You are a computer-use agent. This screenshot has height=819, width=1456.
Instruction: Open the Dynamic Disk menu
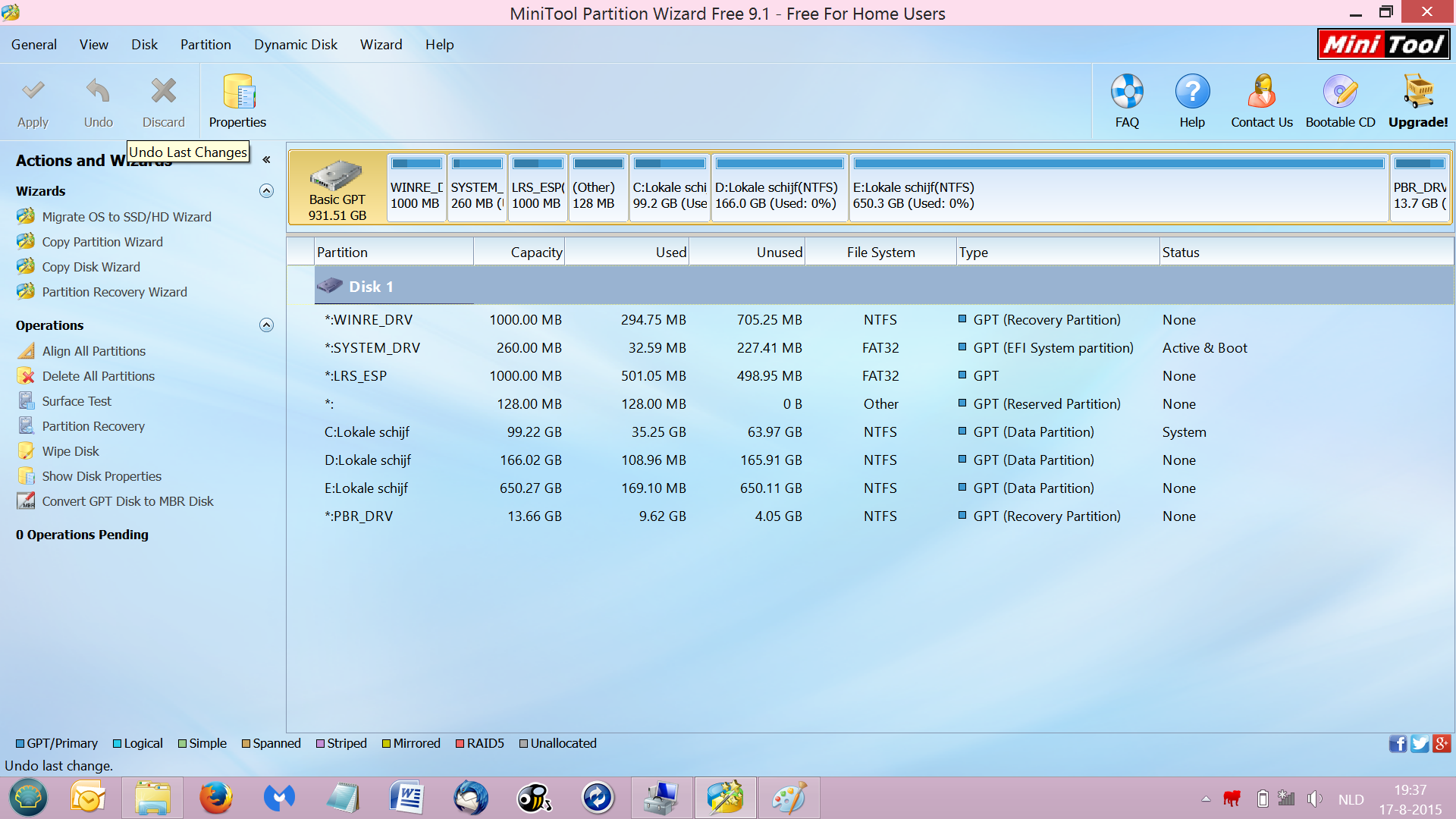(296, 45)
